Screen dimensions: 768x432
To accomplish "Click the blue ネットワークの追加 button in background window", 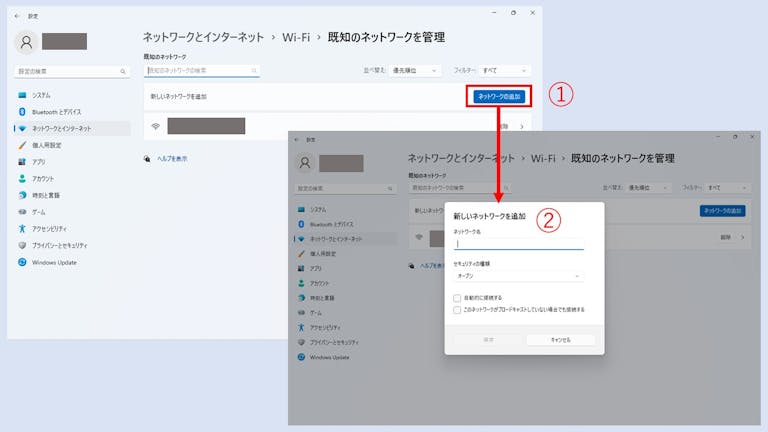I will click(x=499, y=96).
